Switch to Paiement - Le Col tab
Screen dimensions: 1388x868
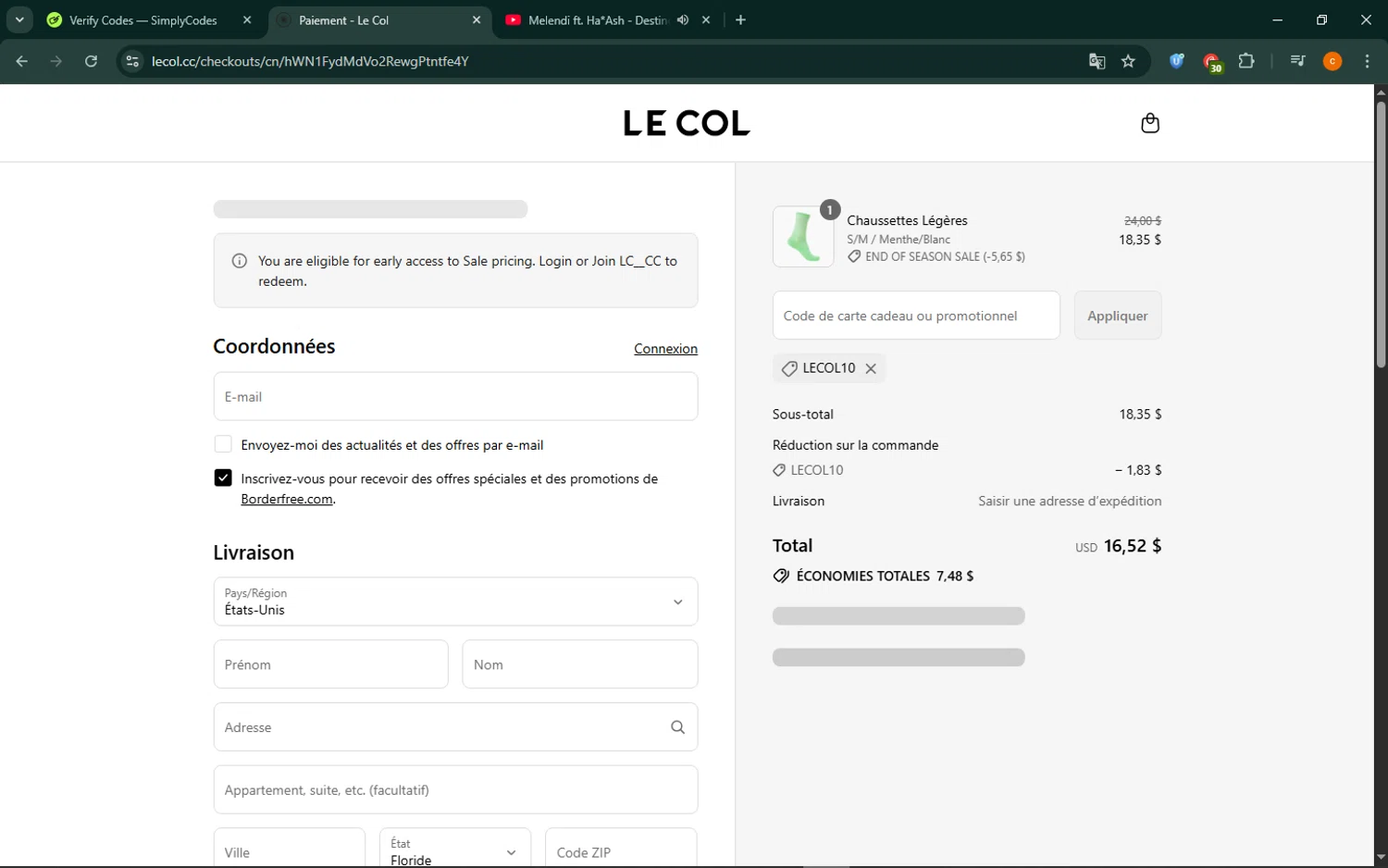[378, 19]
